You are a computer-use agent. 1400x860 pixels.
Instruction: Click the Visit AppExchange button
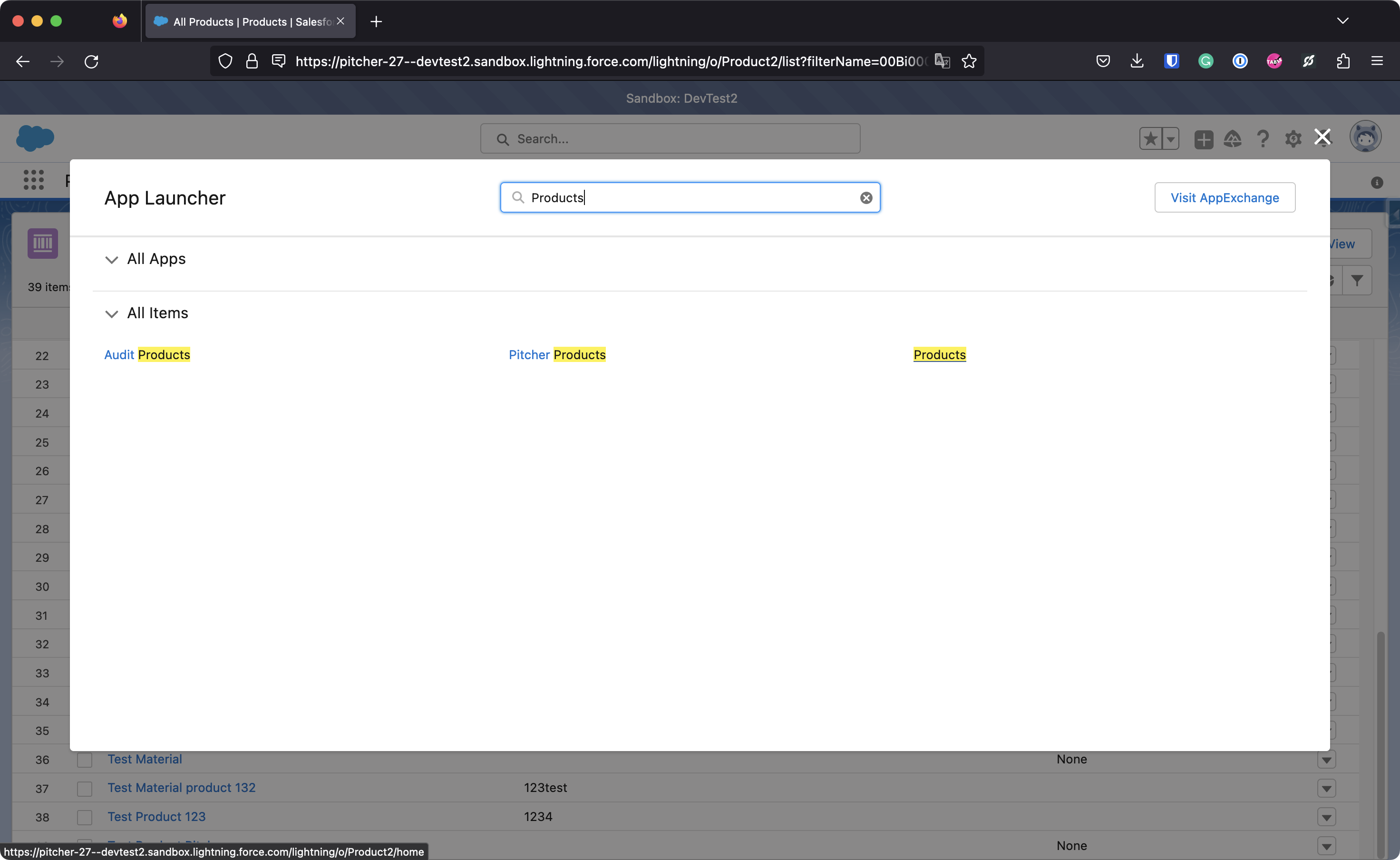tap(1225, 198)
